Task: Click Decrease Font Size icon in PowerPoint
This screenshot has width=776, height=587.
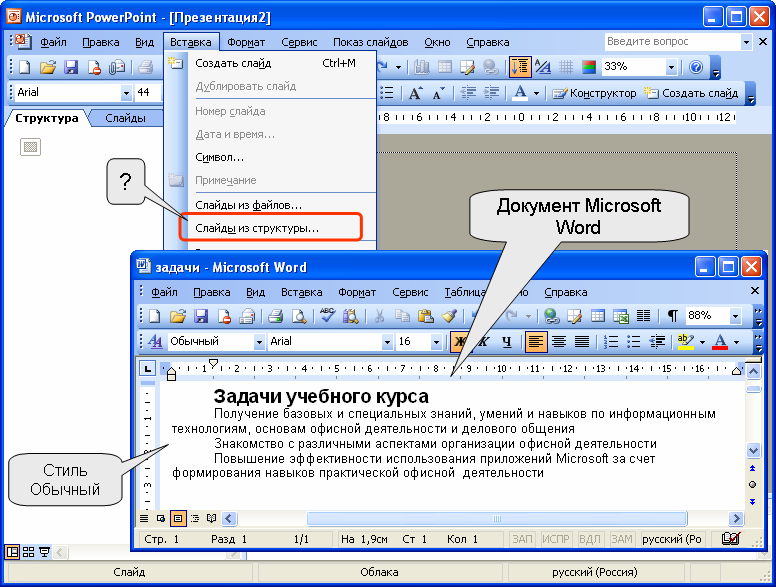Action: pos(438,93)
